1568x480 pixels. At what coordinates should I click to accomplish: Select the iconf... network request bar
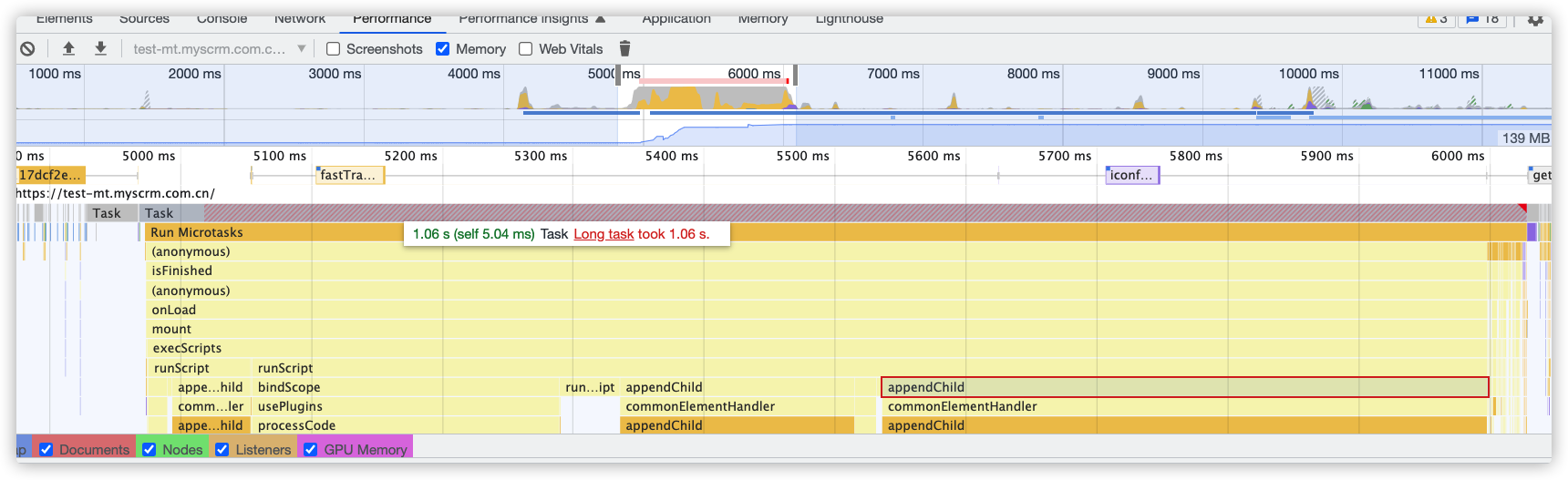[1132, 175]
